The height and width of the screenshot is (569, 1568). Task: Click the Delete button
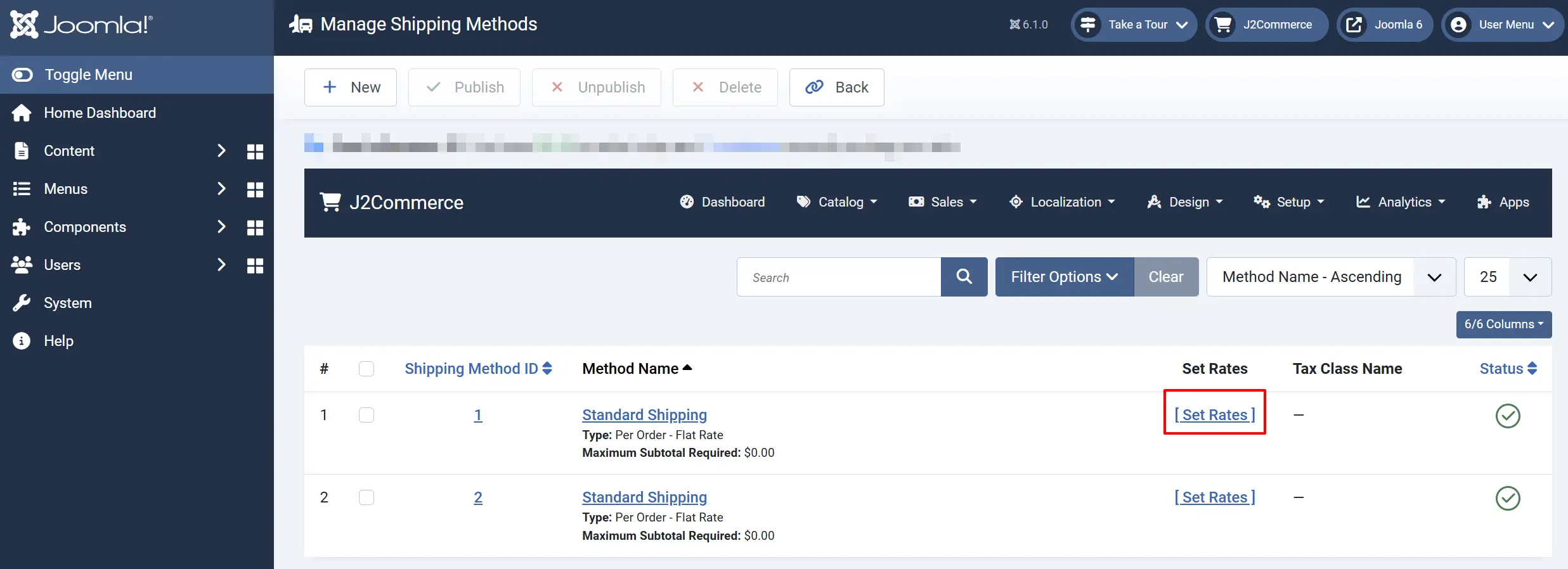point(725,87)
